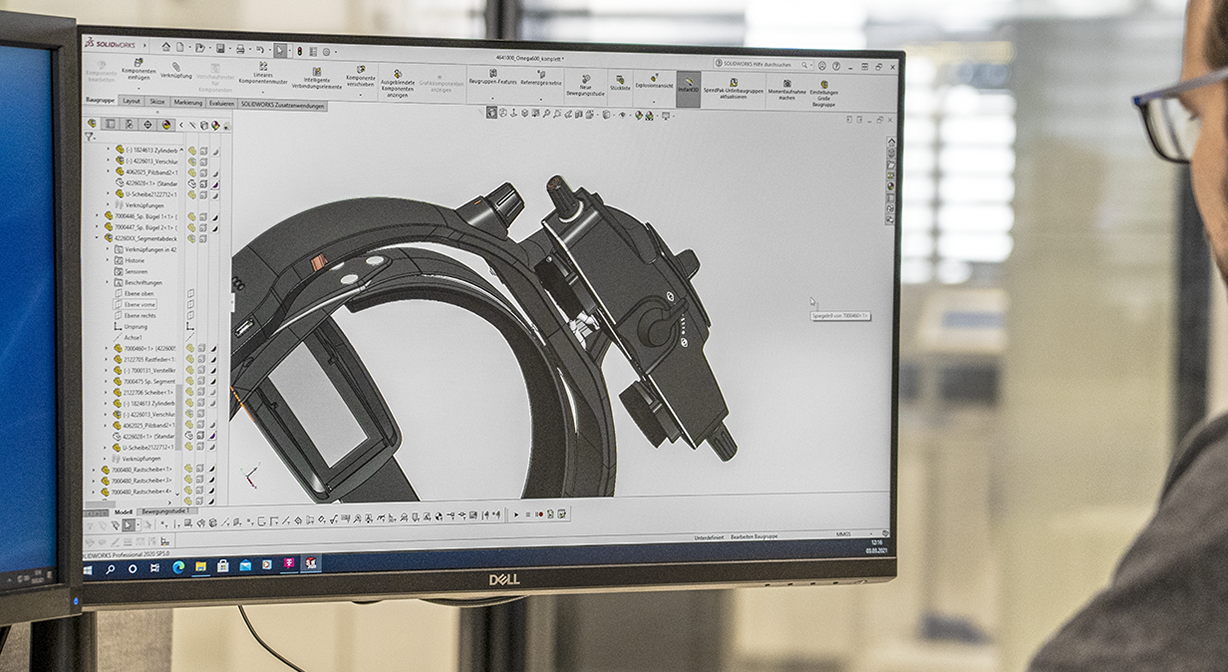The width and height of the screenshot is (1228, 672).
Task: Click Momentaufnahme machen icon
Action: click(787, 90)
